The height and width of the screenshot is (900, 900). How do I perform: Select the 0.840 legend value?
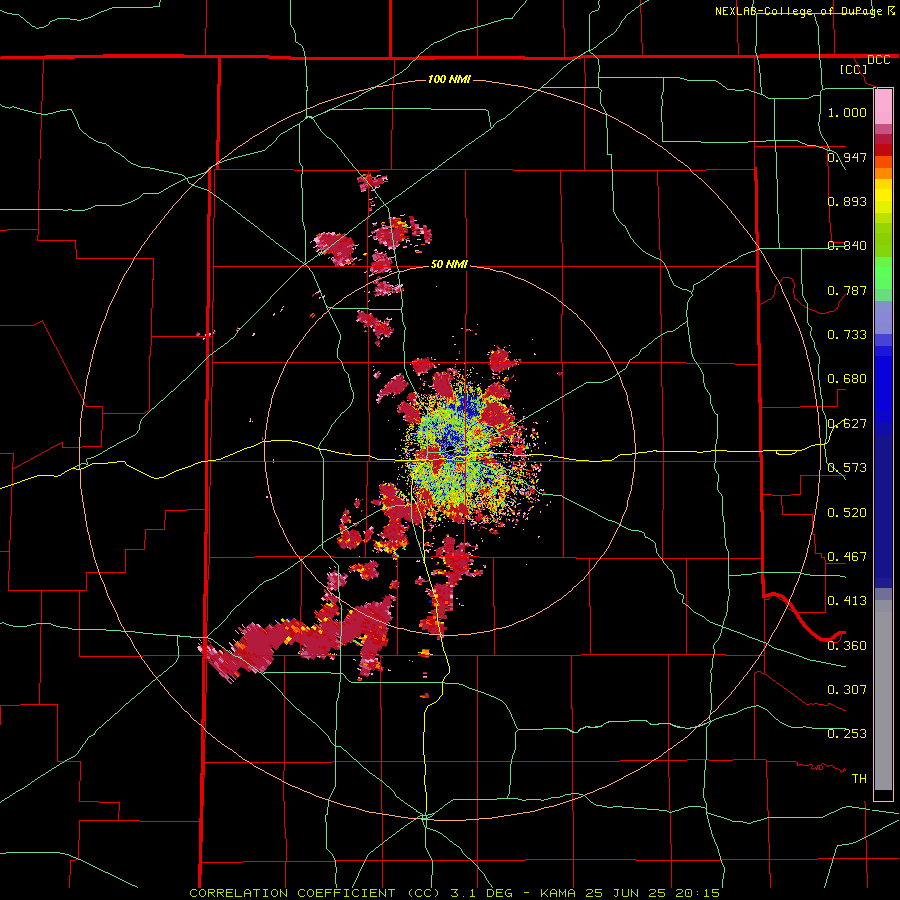847,245
